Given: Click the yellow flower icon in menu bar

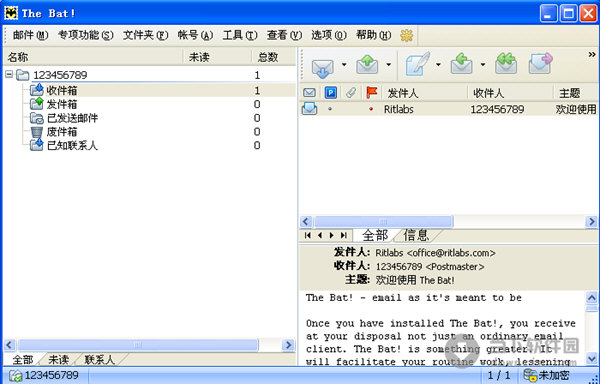Looking at the screenshot, I should (407, 36).
